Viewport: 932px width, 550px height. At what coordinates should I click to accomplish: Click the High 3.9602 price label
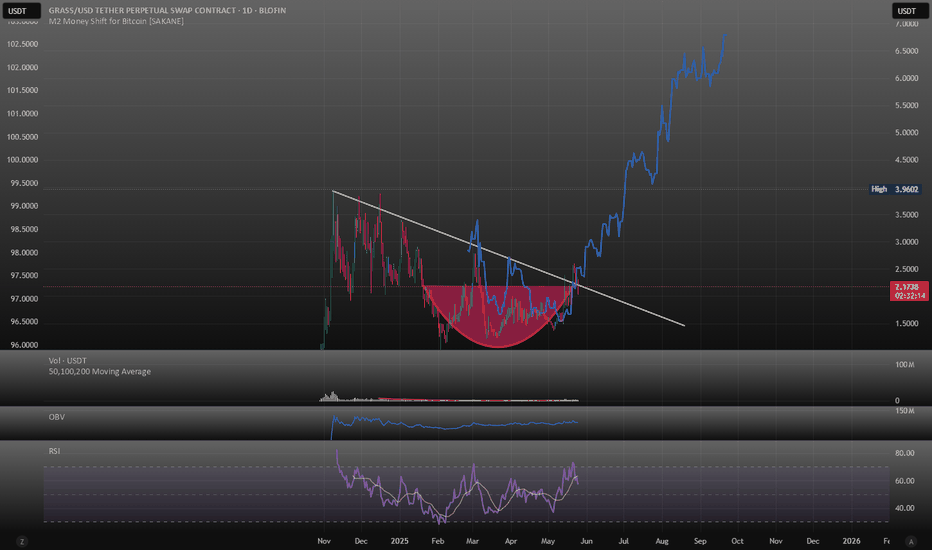[895, 189]
